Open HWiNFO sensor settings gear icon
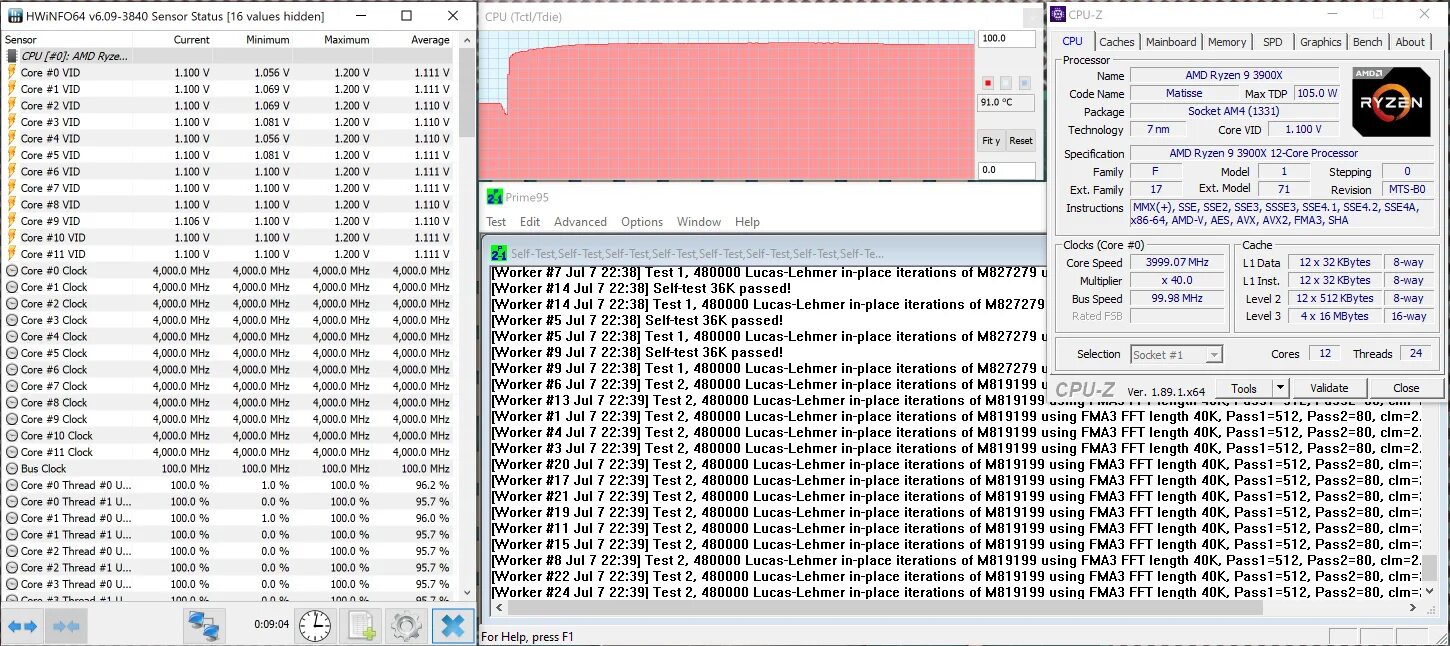The height and width of the screenshot is (646, 1450). [406, 627]
